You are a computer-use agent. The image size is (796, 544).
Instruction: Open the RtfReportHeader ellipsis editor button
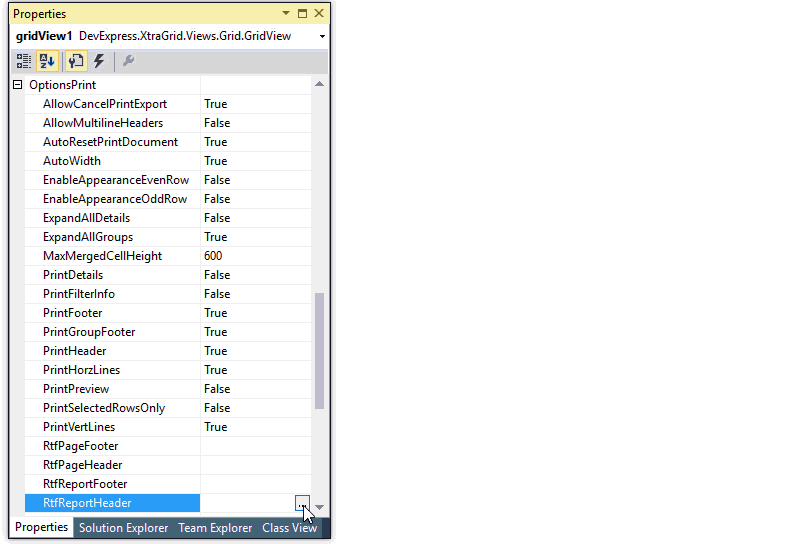coord(302,503)
